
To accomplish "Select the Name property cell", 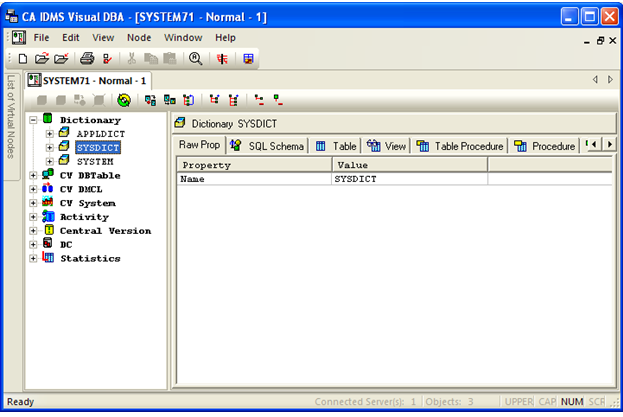I will pos(254,179).
